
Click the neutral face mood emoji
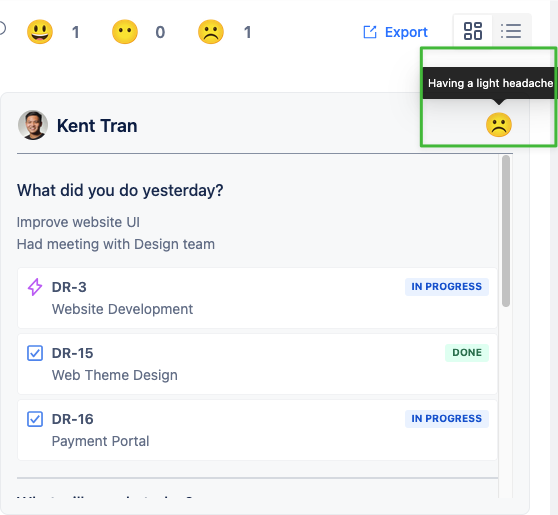pyautogui.click(x=125, y=32)
